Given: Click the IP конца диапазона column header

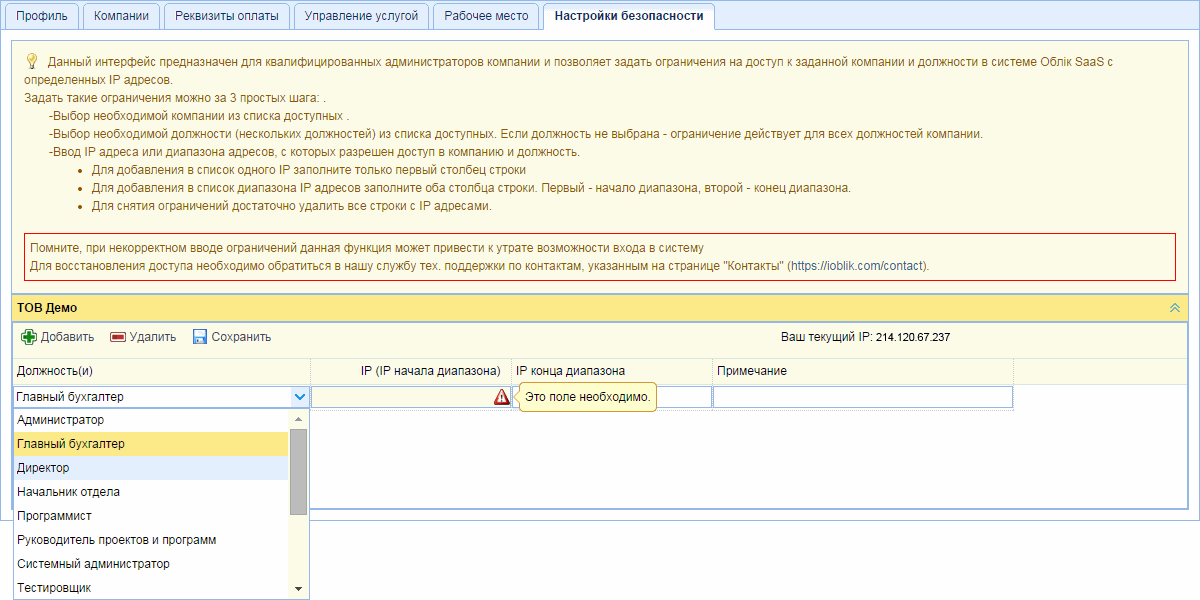Looking at the screenshot, I should click(x=612, y=371).
